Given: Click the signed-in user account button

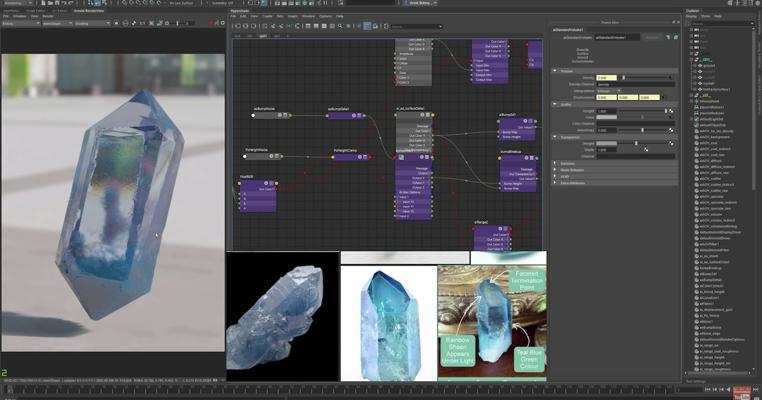Looking at the screenshot, I should (x=418, y=3).
